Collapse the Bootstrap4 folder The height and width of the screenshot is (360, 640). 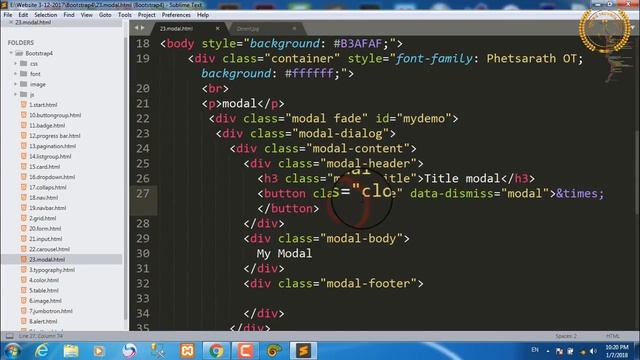click(11, 53)
